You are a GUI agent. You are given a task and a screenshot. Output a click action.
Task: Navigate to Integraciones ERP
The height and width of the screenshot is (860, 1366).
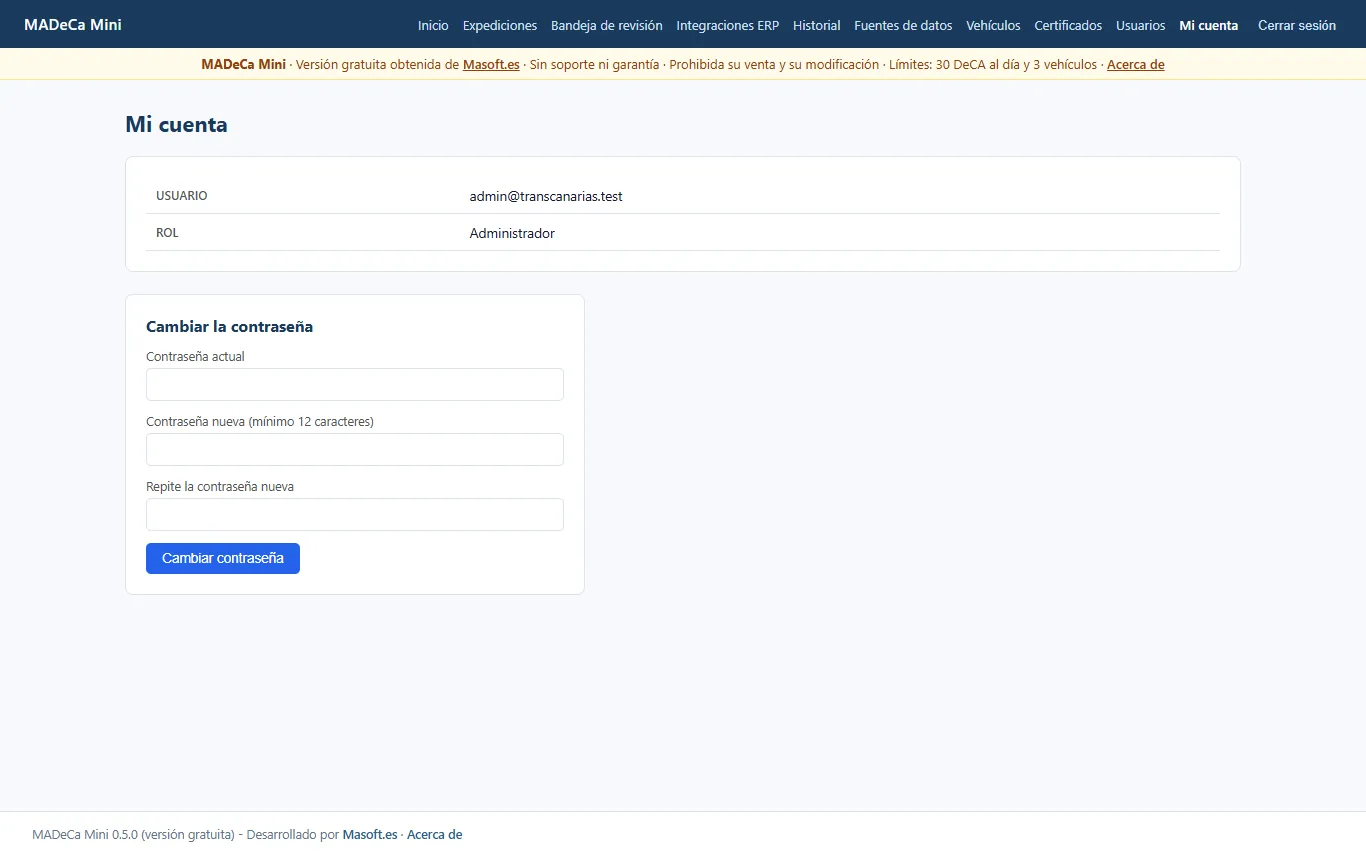click(x=728, y=25)
